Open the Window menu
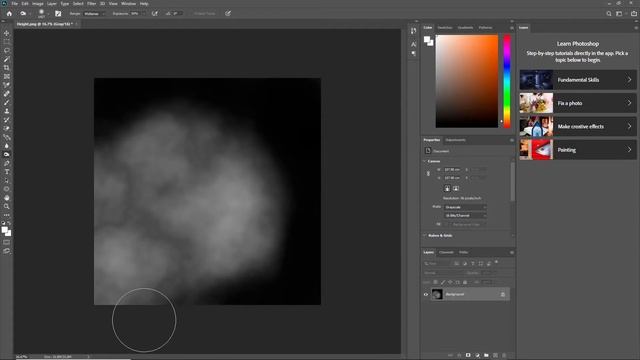 click(128, 4)
